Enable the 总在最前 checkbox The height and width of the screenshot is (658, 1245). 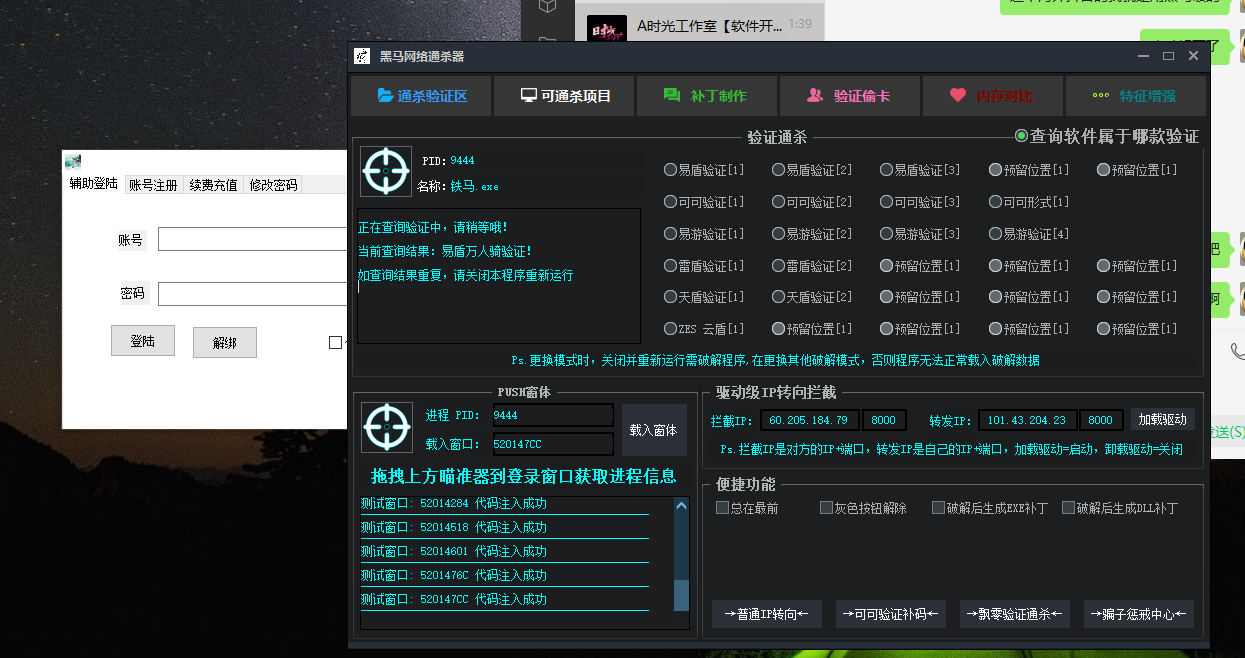(721, 507)
